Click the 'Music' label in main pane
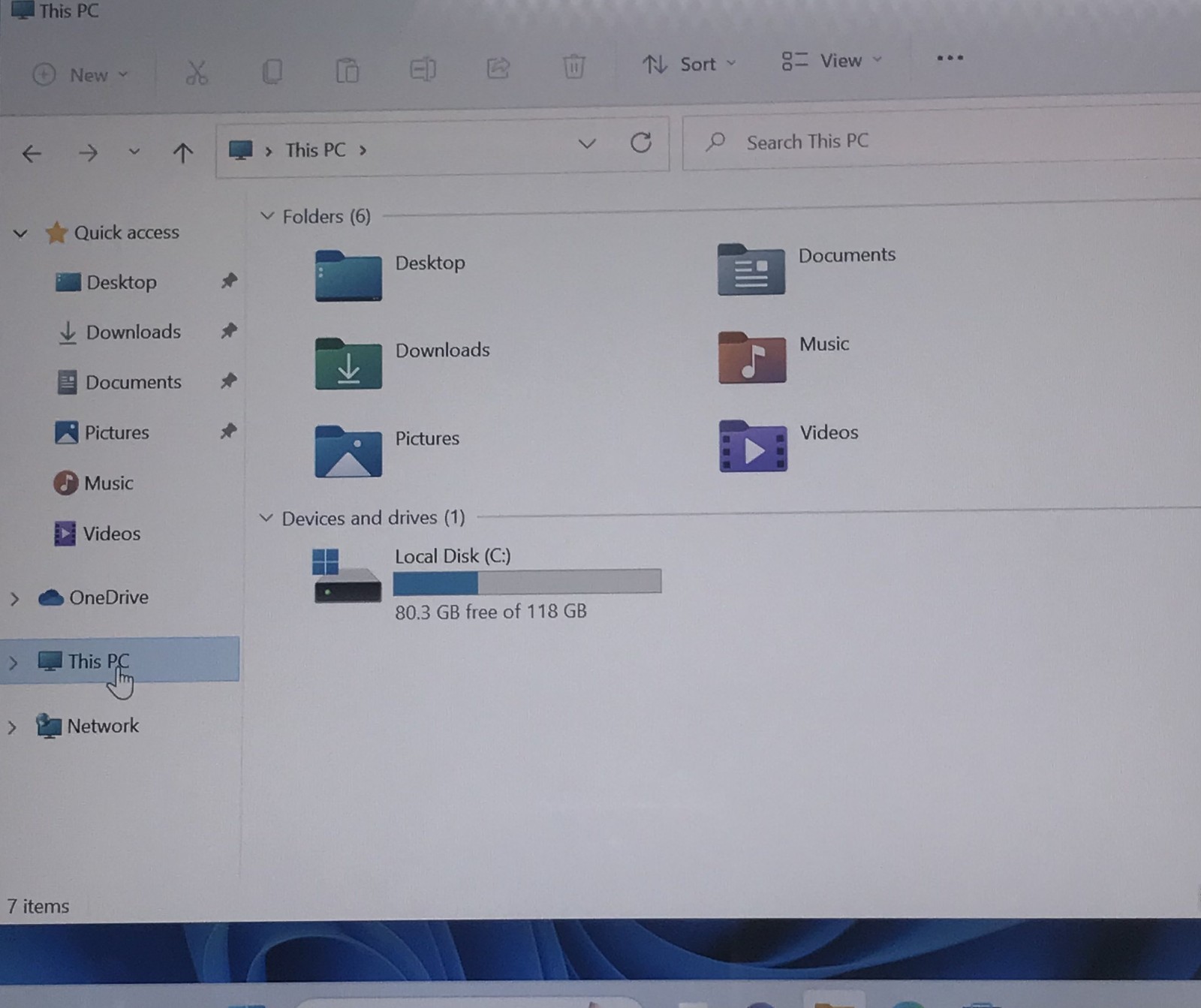Screen dimensions: 1201x1008 click(x=824, y=344)
